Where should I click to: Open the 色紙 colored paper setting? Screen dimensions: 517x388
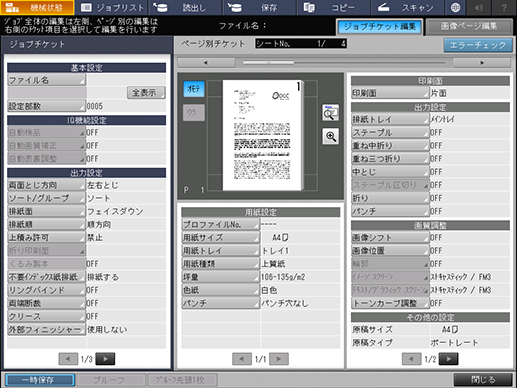[221, 290]
